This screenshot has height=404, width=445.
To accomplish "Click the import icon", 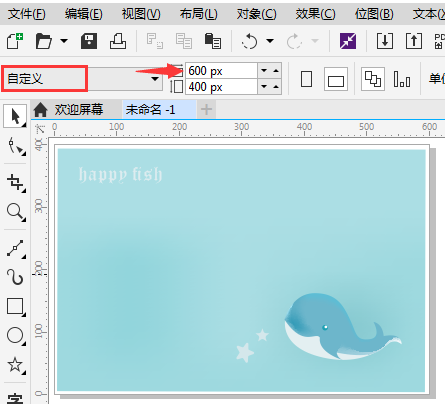I will tap(385, 41).
